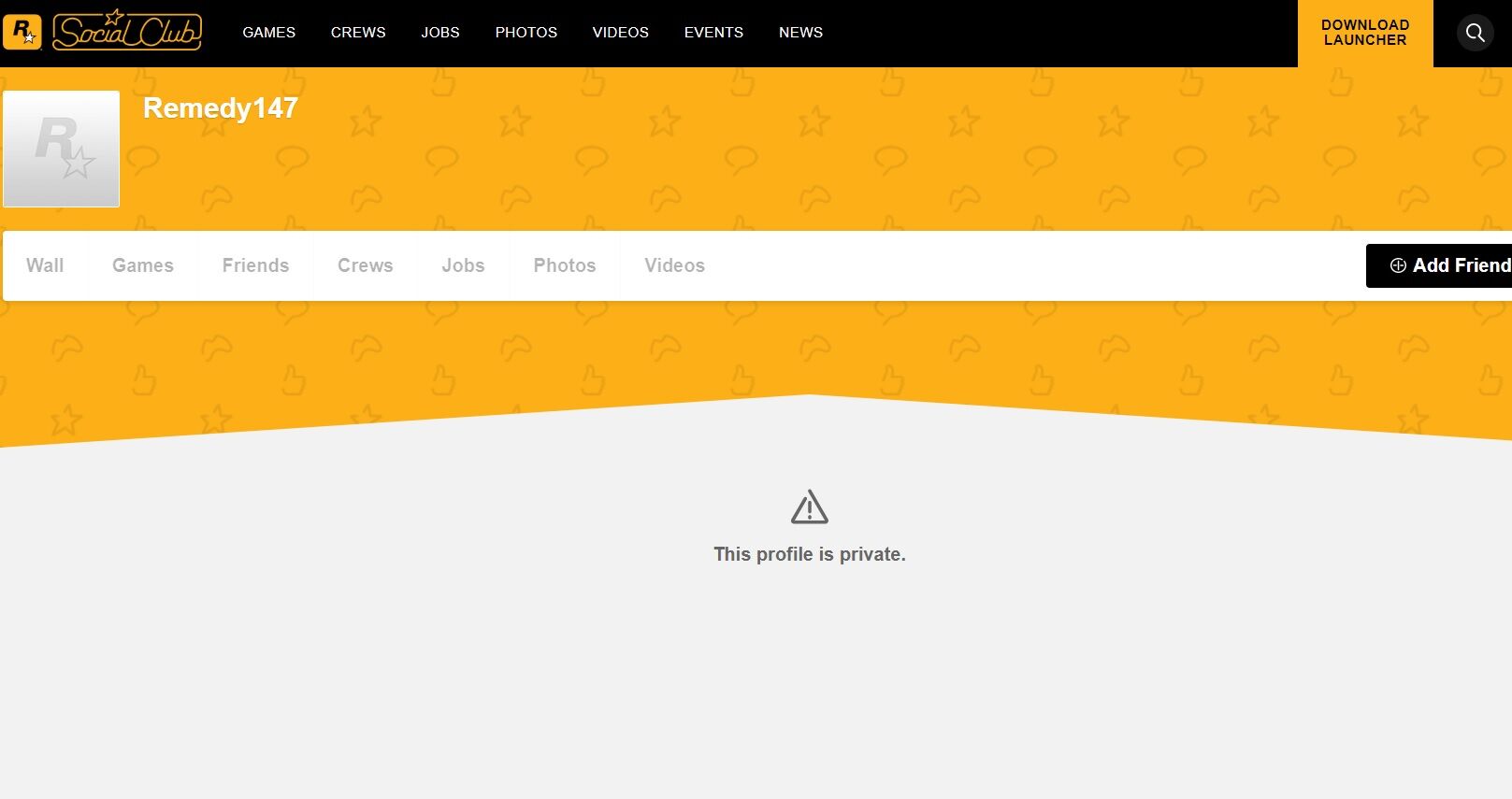Click the Rockstar Games logo icon

(22, 32)
